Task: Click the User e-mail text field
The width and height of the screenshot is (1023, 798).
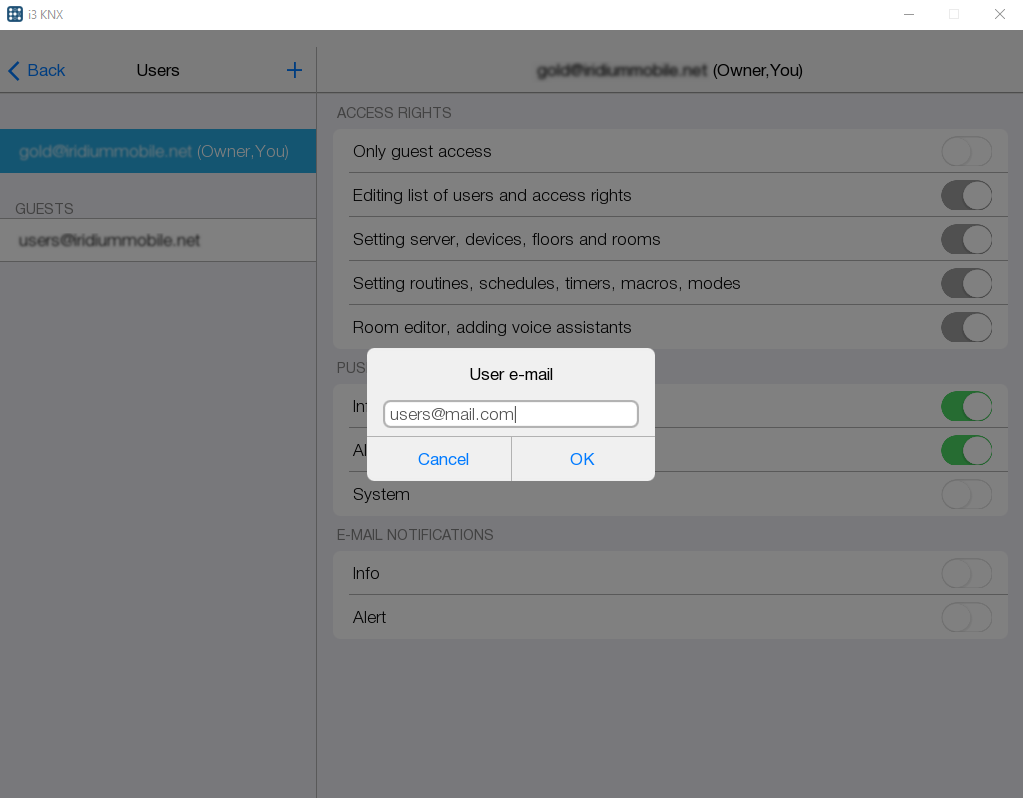Action: click(510, 414)
